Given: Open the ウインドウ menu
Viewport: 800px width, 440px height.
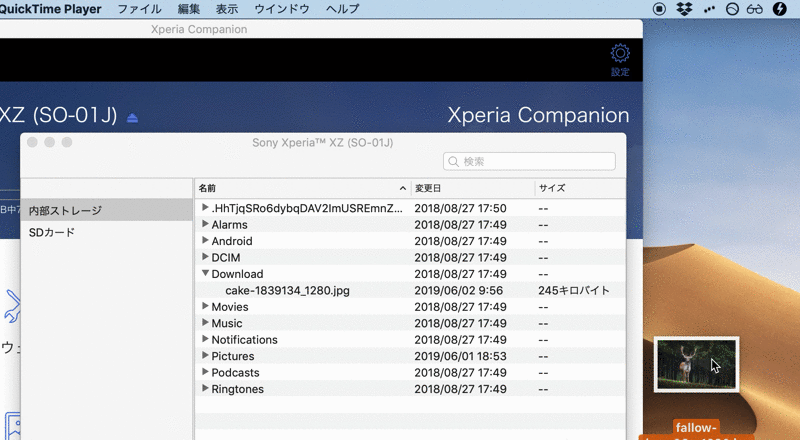Looking at the screenshot, I should coord(281,9).
